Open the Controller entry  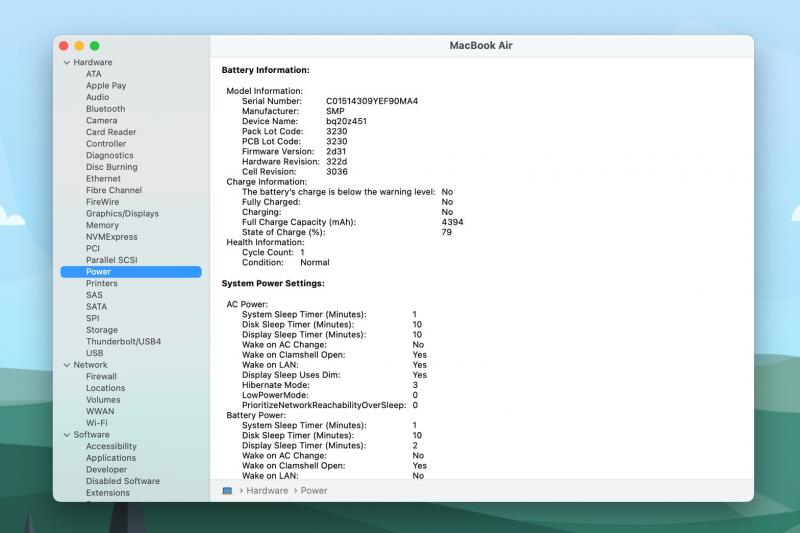point(106,144)
